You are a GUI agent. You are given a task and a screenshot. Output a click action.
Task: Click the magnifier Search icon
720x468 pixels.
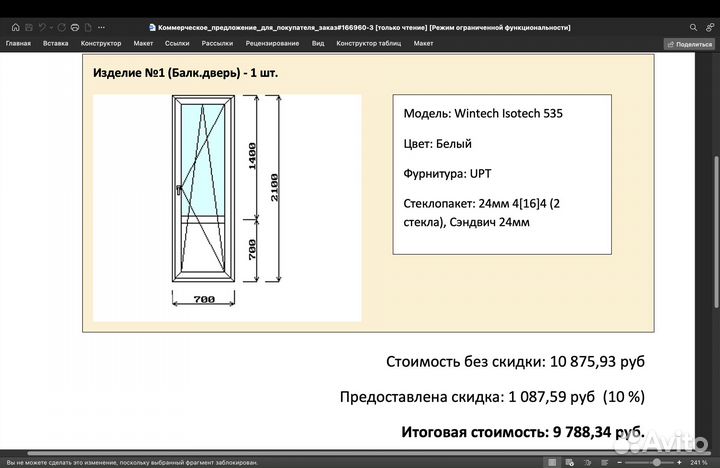click(x=693, y=28)
